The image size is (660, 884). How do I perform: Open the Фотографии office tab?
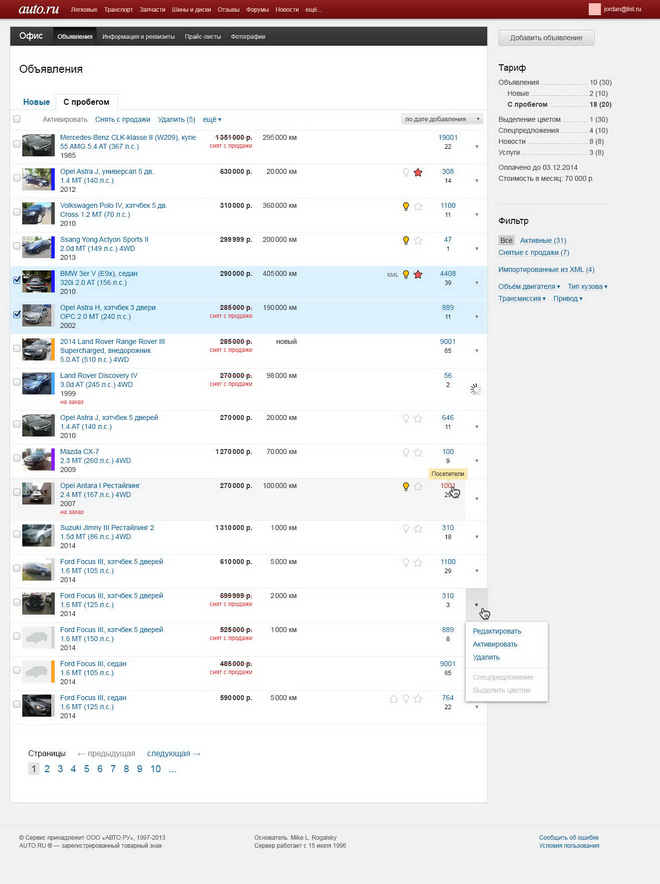click(x=248, y=37)
